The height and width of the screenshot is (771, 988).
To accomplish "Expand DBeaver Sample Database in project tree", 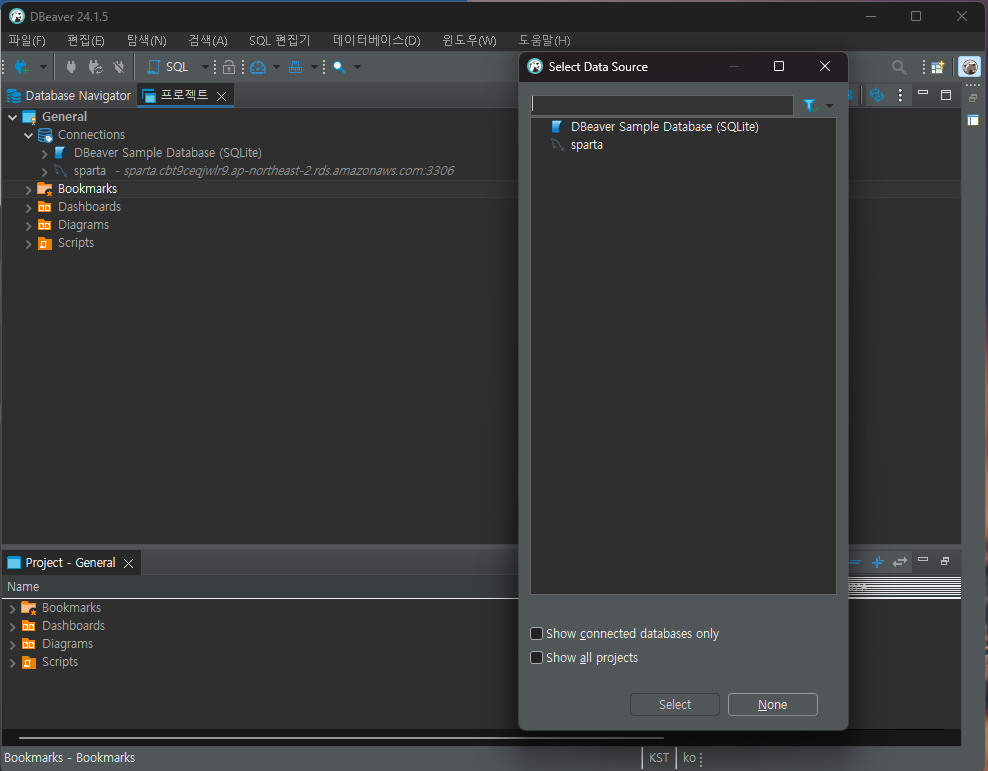I will click(x=44, y=153).
